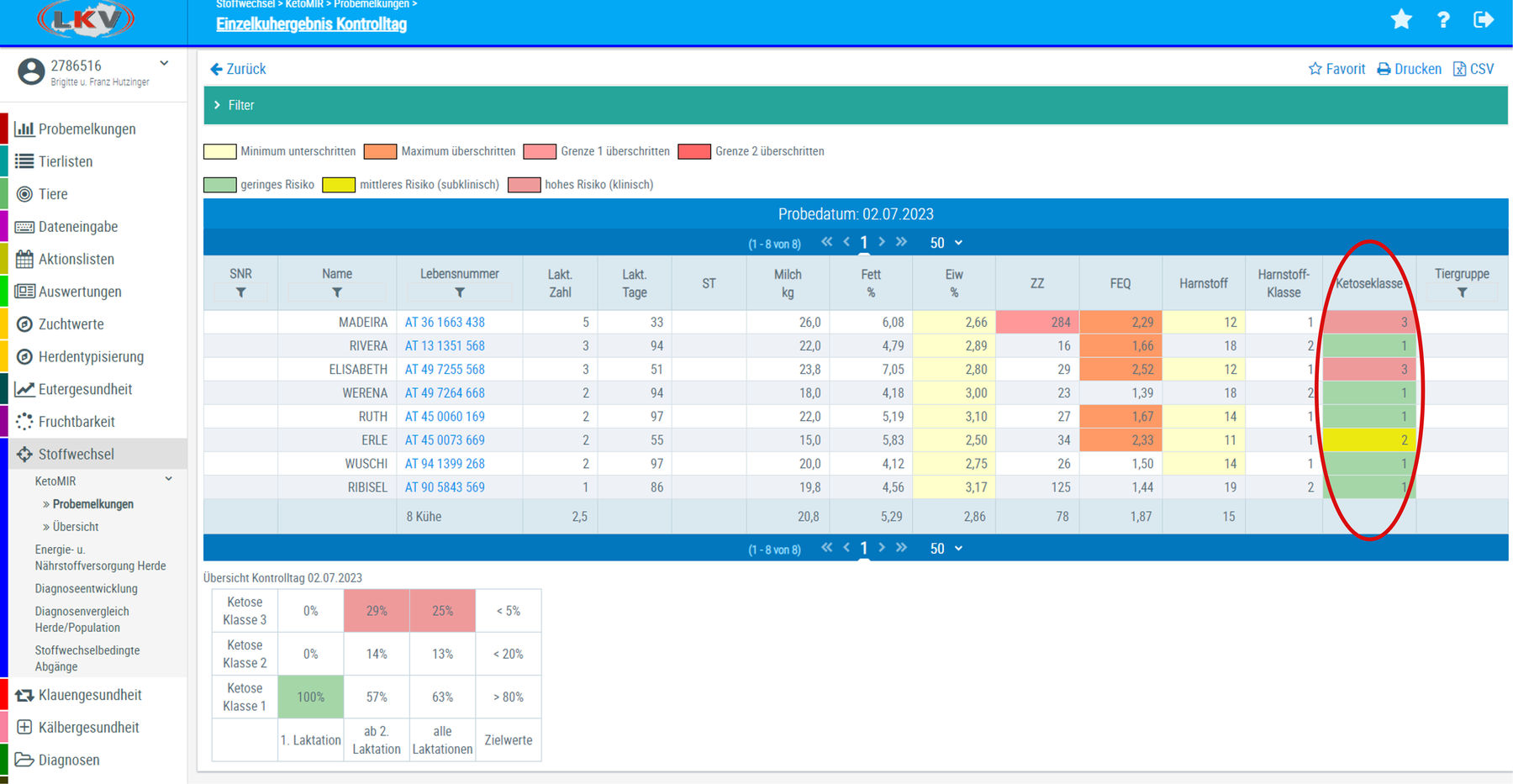The height and width of the screenshot is (784, 1513).
Task: Open the Übersicht submenu item
Action: pos(76,527)
